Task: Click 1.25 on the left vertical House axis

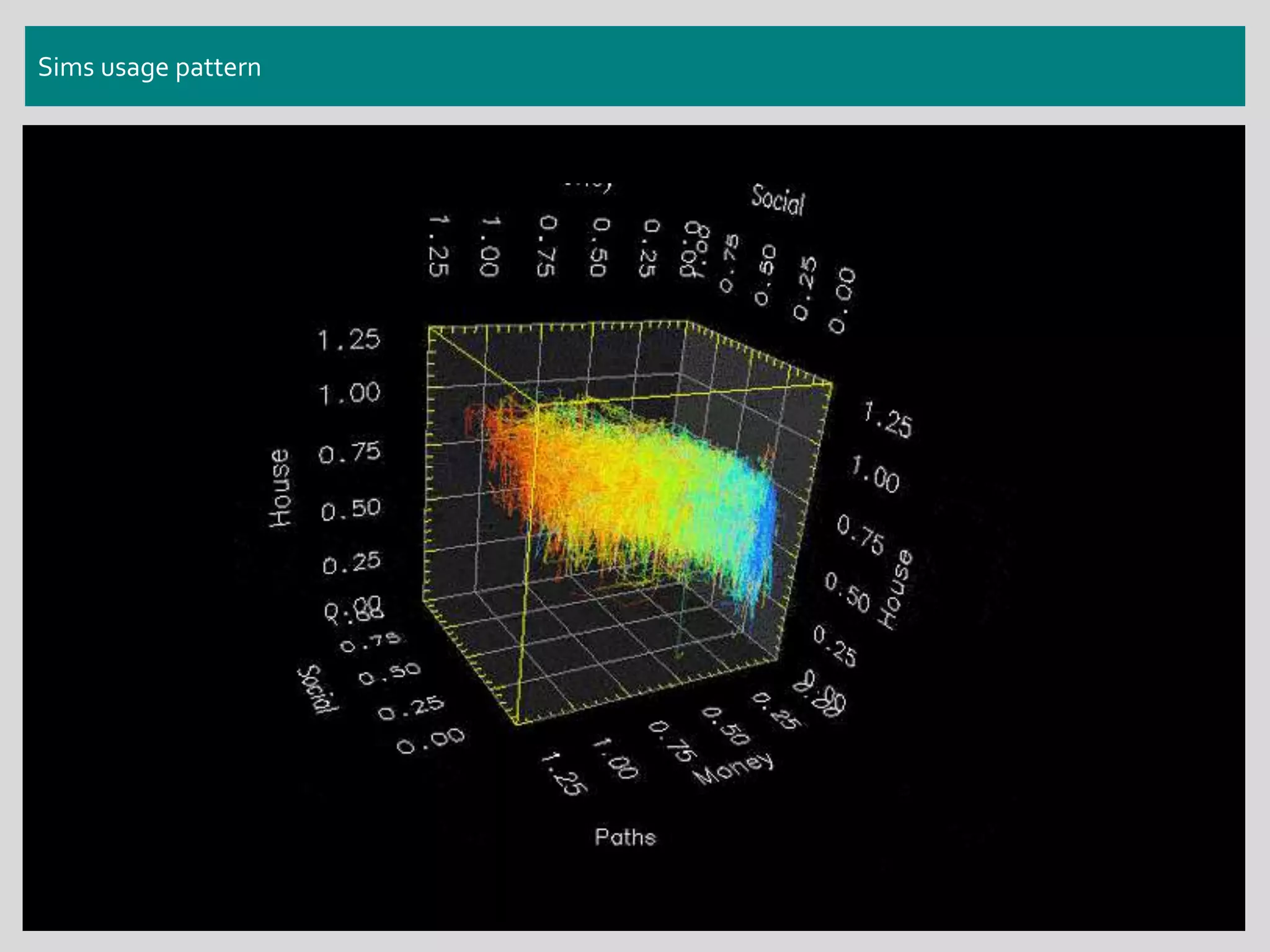Action: tap(349, 340)
